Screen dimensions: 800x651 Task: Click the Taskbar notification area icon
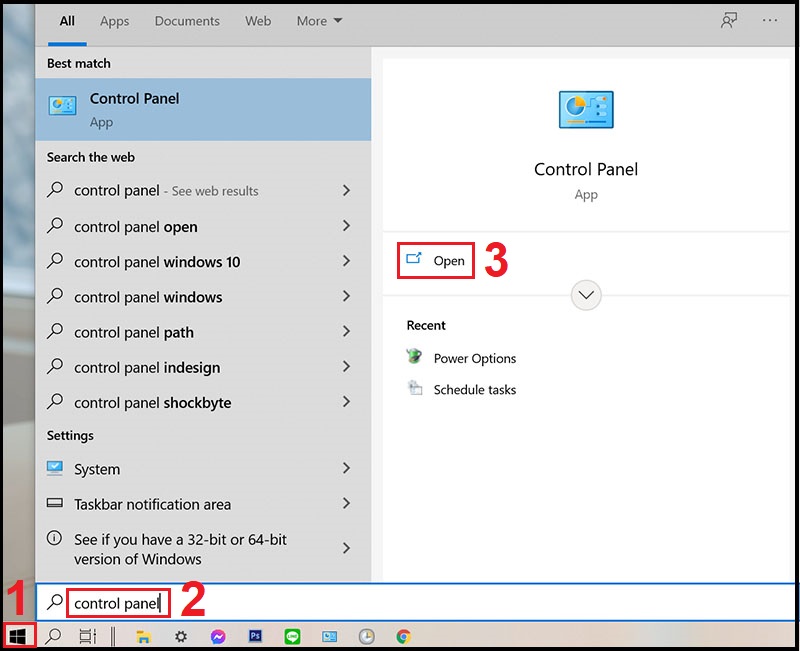tap(55, 503)
